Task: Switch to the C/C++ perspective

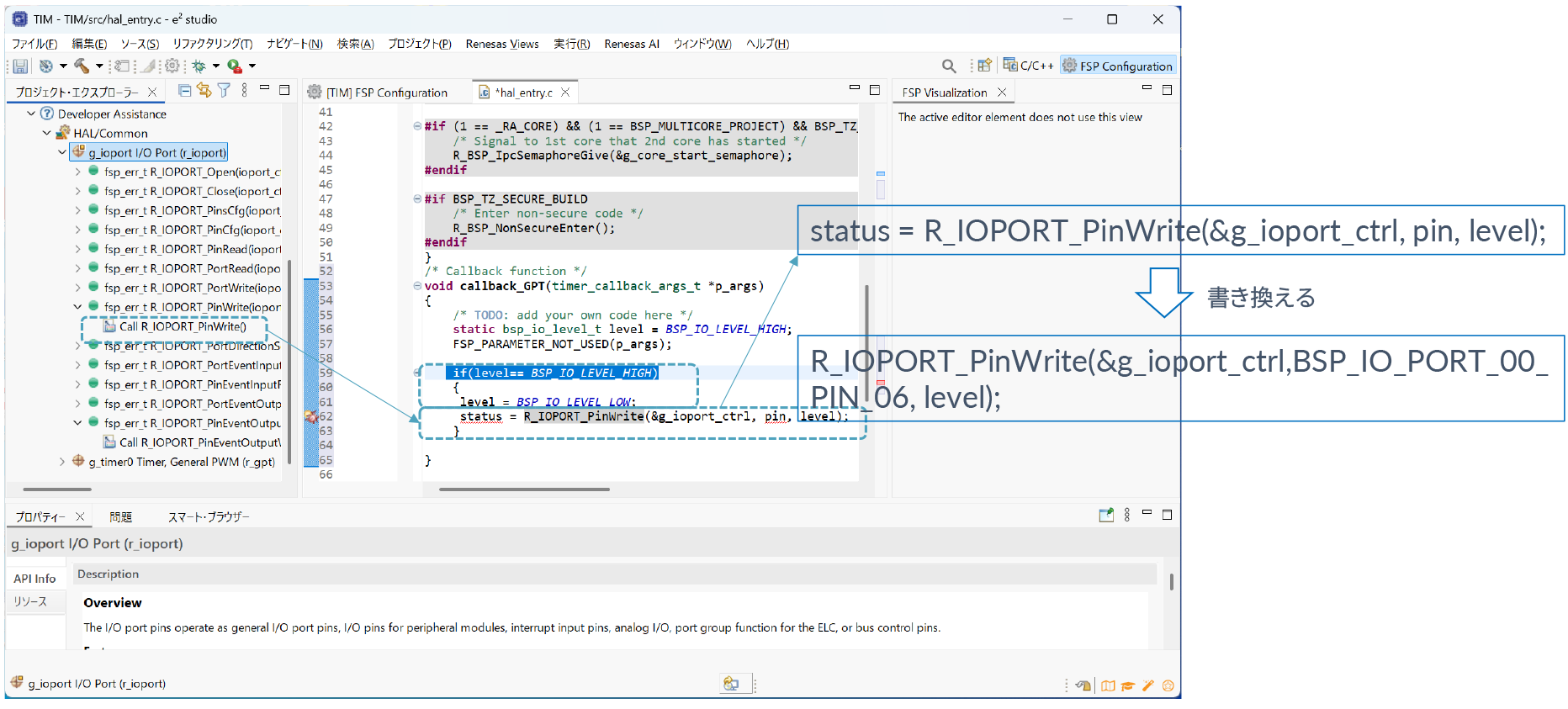Action: click(1028, 66)
